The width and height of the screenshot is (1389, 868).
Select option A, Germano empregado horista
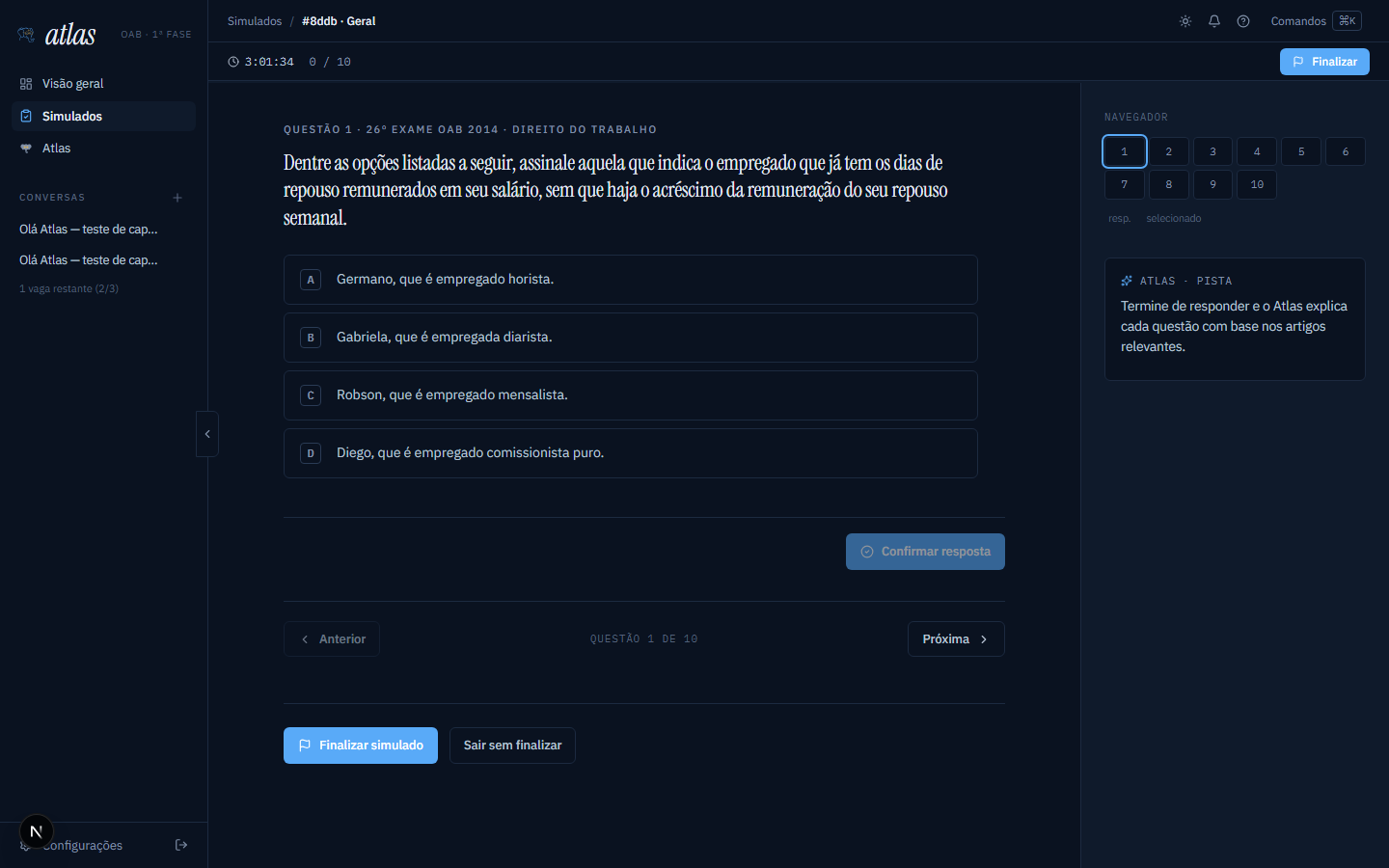coord(631,280)
